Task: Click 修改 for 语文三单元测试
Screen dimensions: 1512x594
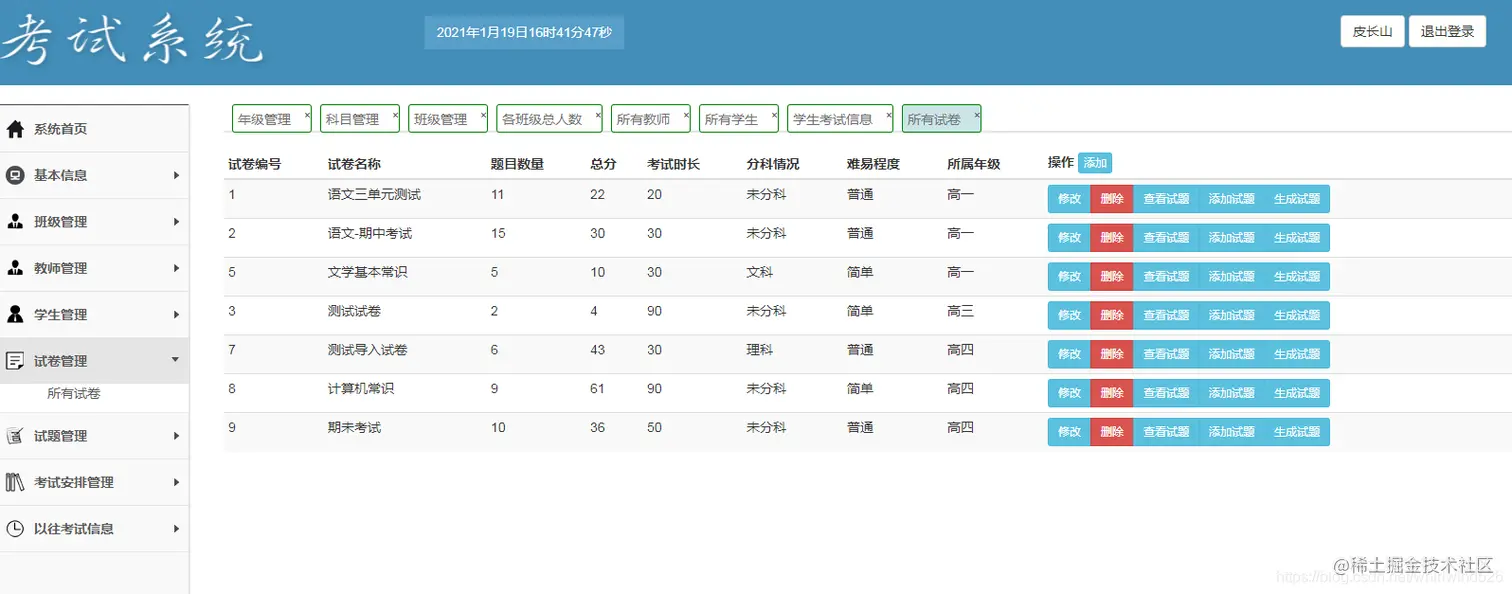Action: pyautogui.click(x=1069, y=199)
